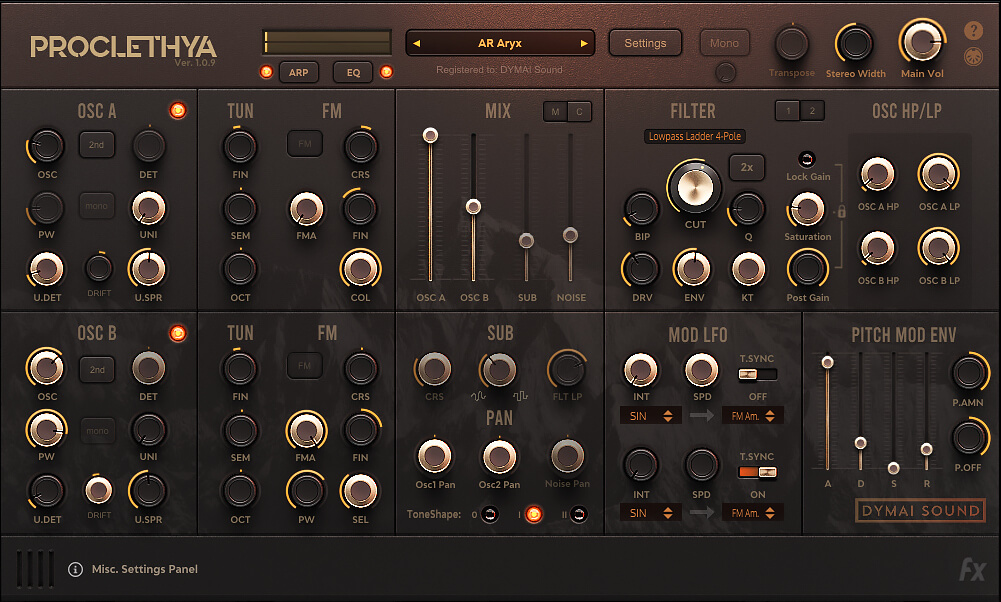Select ToneShape mode I

[534, 515]
